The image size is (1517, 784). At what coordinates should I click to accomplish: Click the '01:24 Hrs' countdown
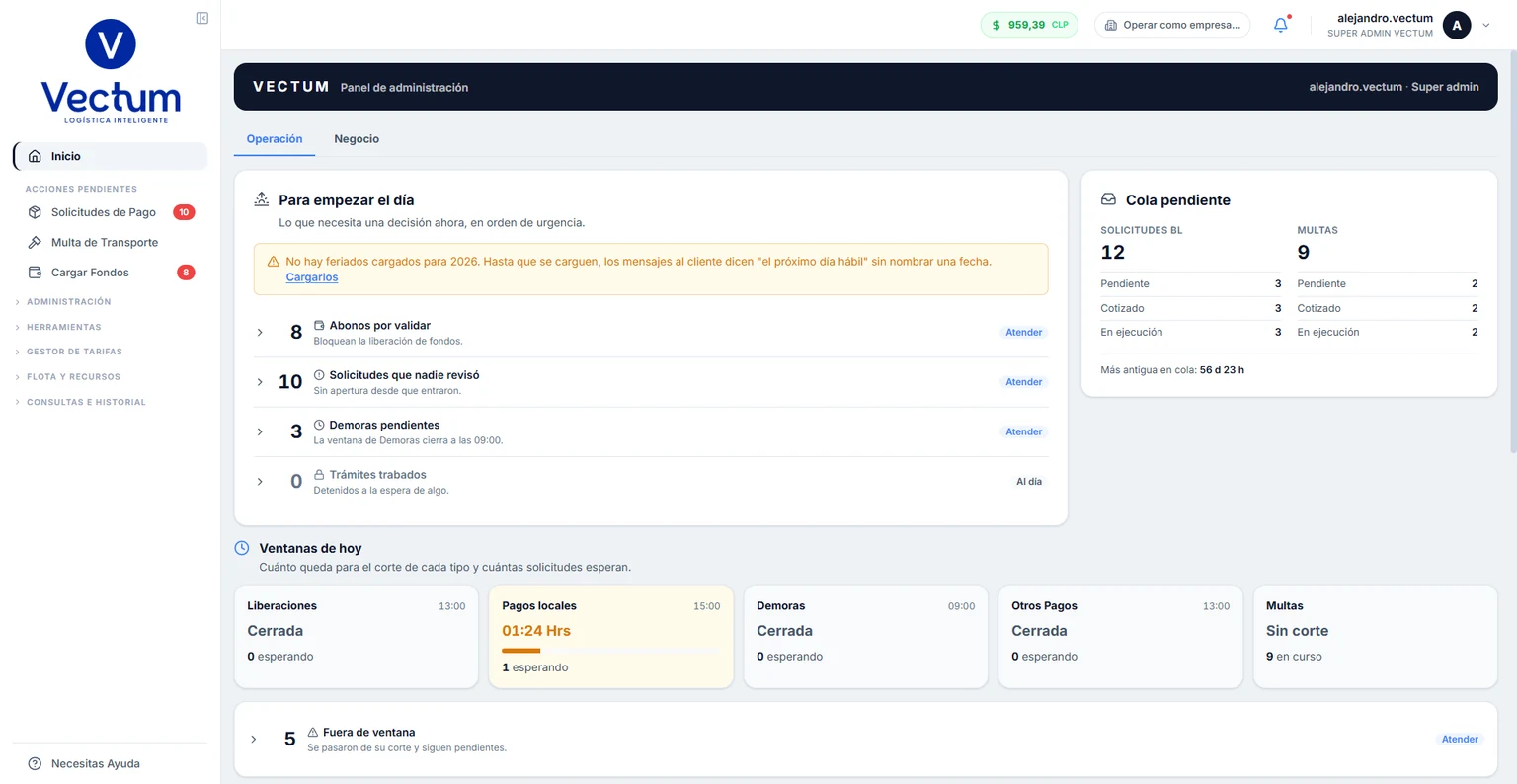[536, 631]
